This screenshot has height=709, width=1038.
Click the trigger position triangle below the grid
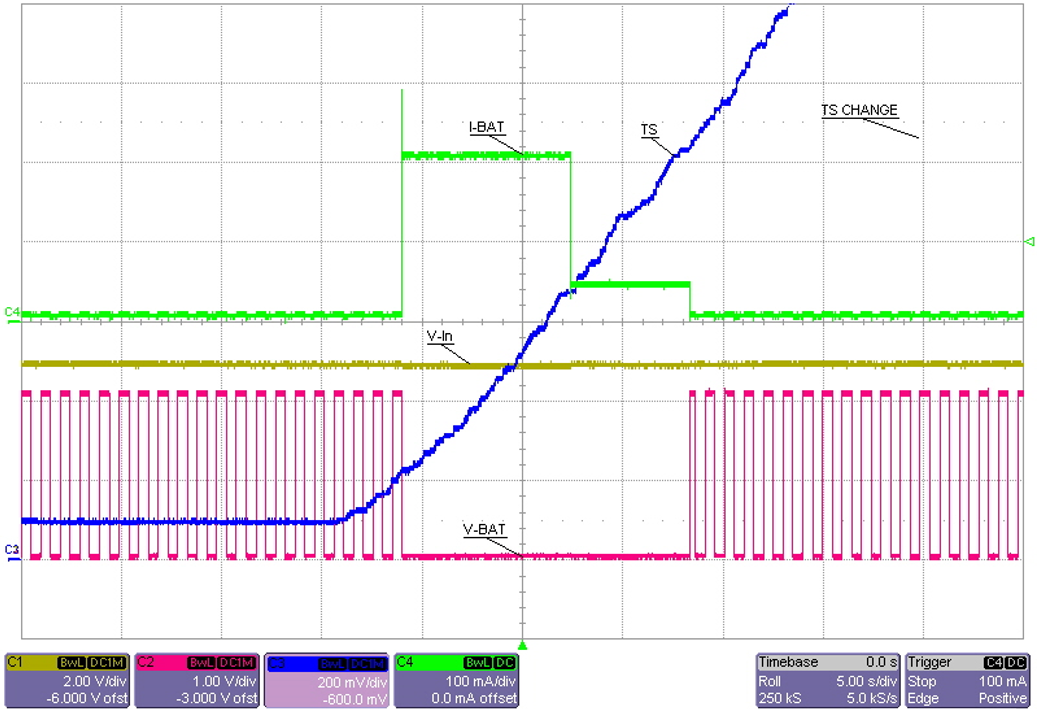[524, 644]
